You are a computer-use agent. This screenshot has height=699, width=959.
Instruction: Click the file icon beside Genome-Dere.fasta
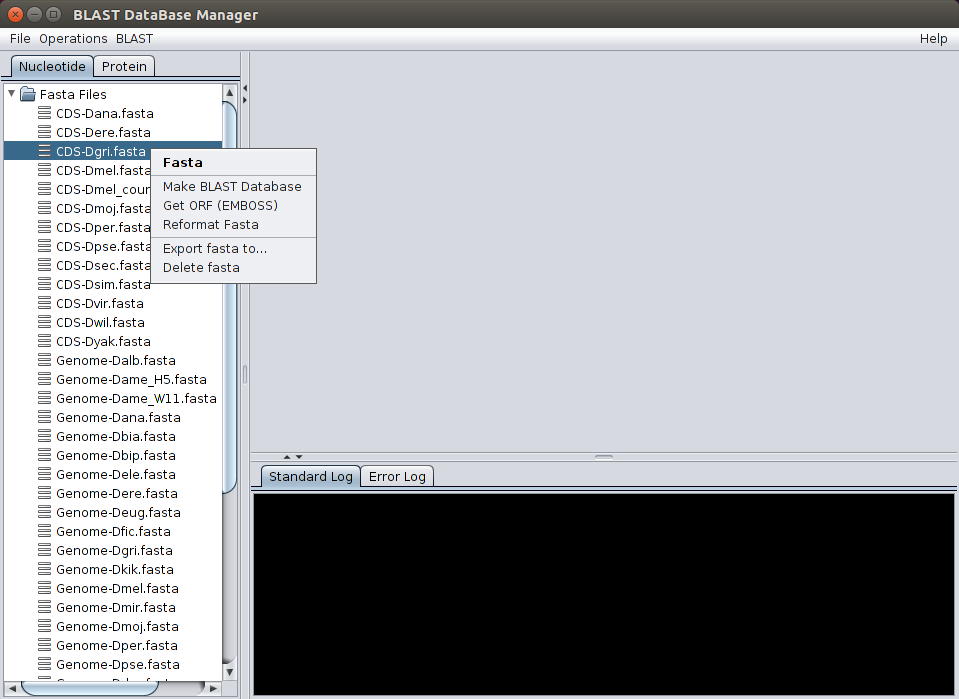45,493
